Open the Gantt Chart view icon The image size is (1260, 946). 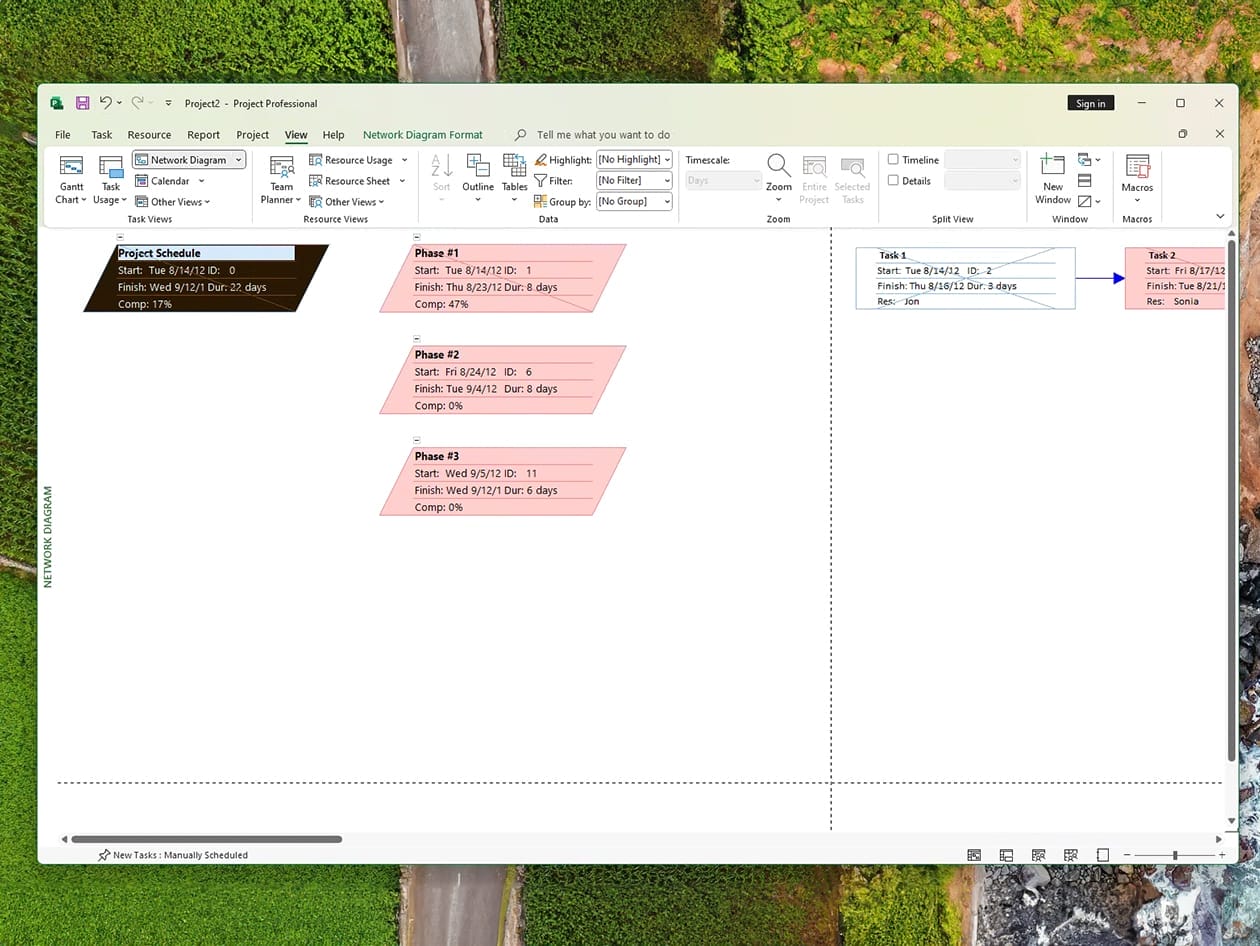pos(71,167)
